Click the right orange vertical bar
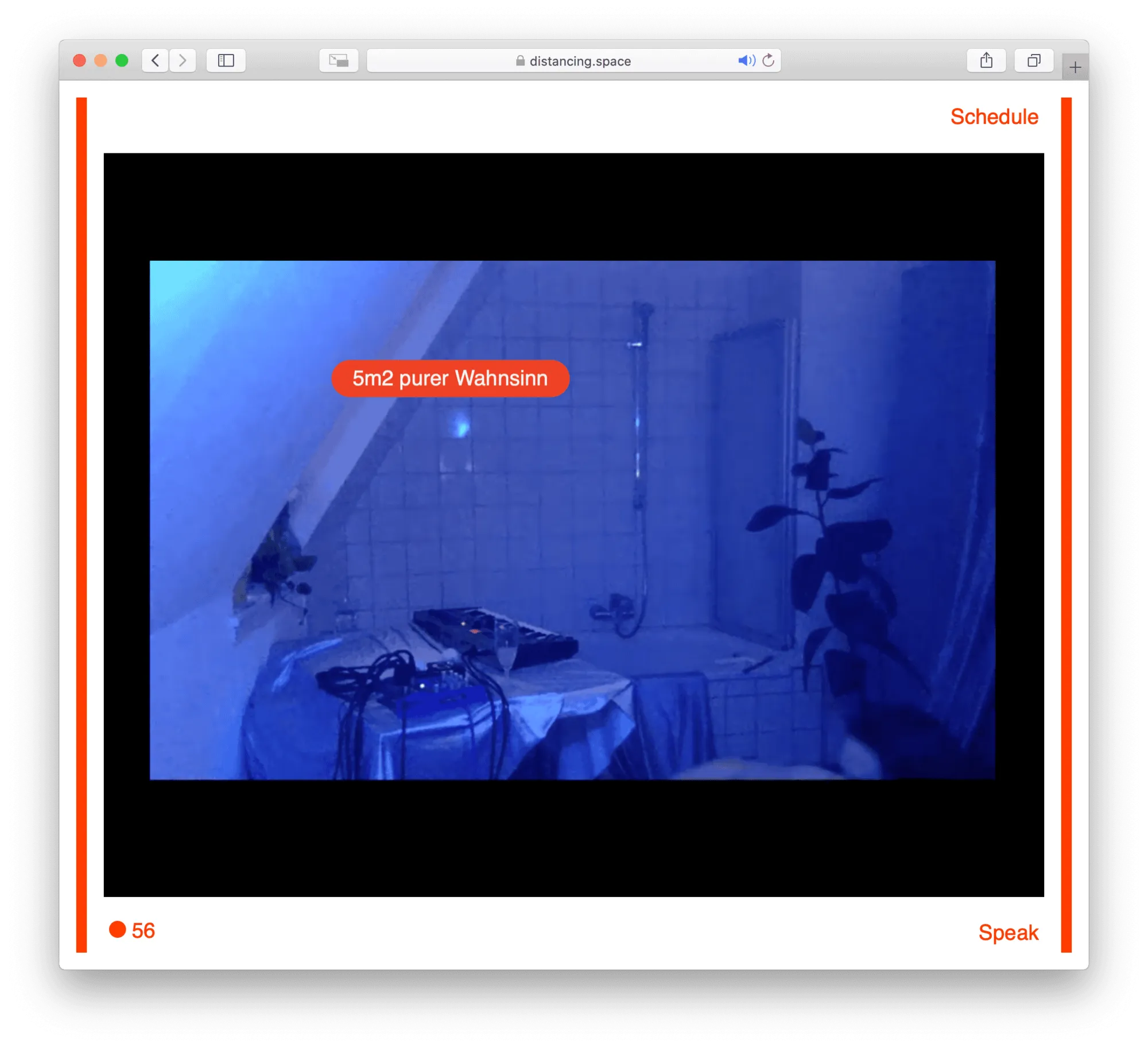 1066,524
